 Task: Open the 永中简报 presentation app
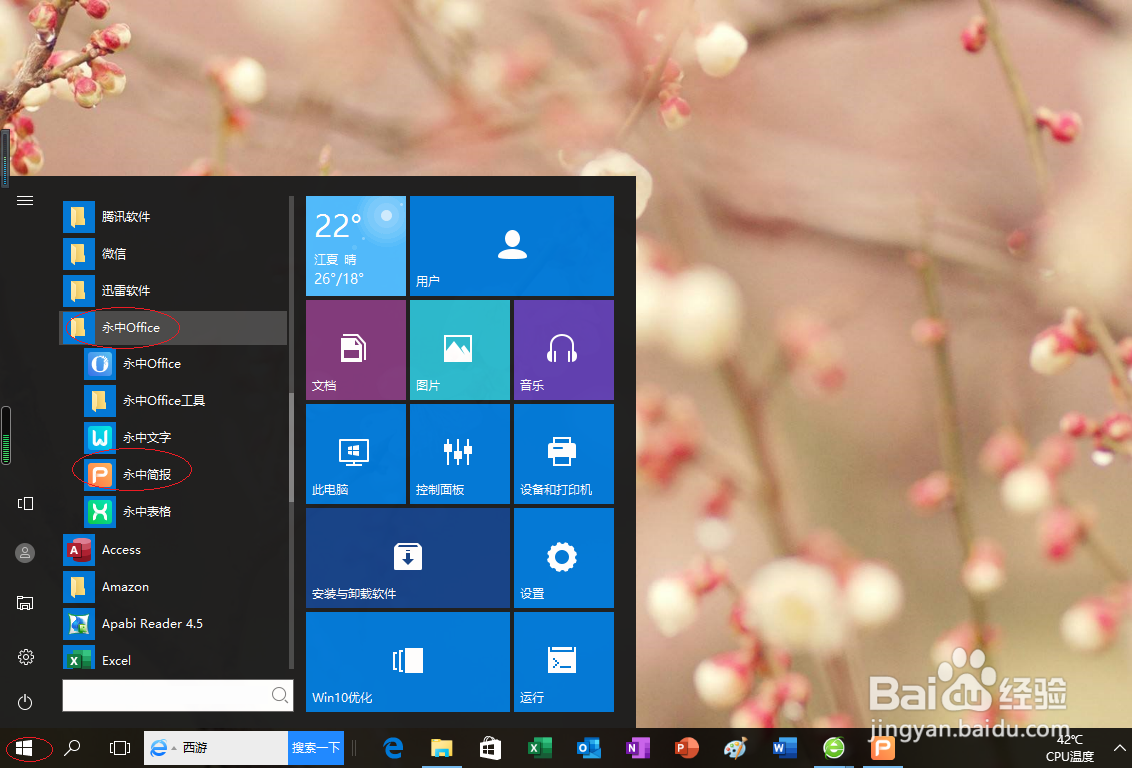173,474
